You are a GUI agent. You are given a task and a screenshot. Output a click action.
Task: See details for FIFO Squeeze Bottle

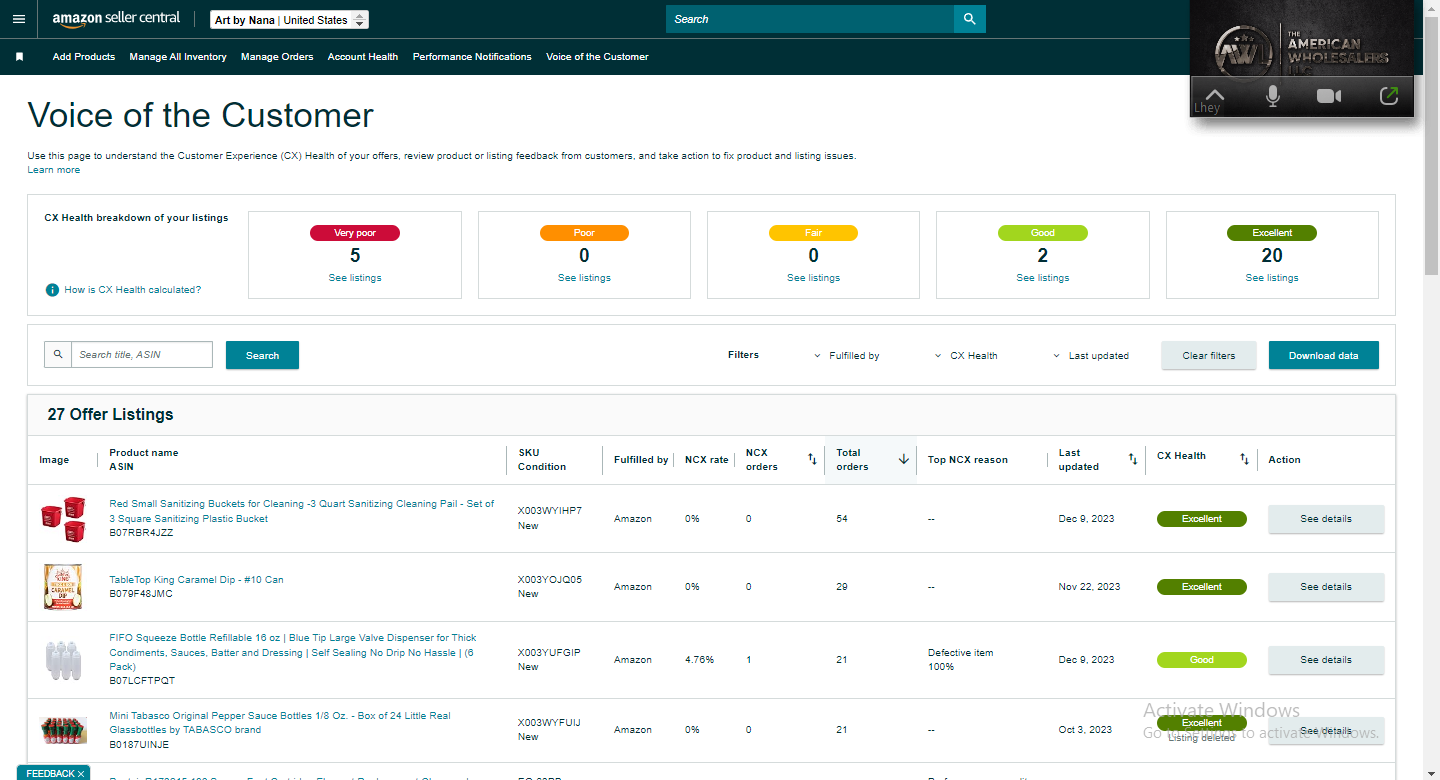pyautogui.click(x=1326, y=660)
